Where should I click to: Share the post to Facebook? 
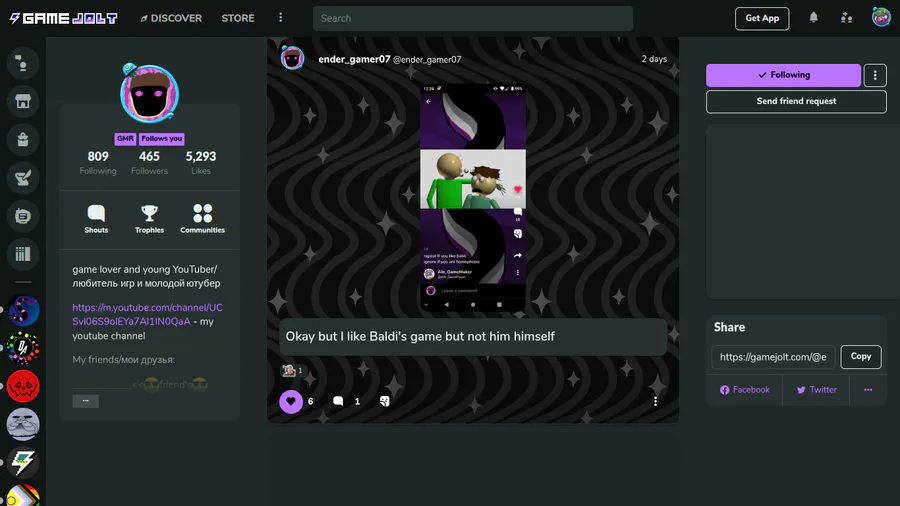(744, 390)
